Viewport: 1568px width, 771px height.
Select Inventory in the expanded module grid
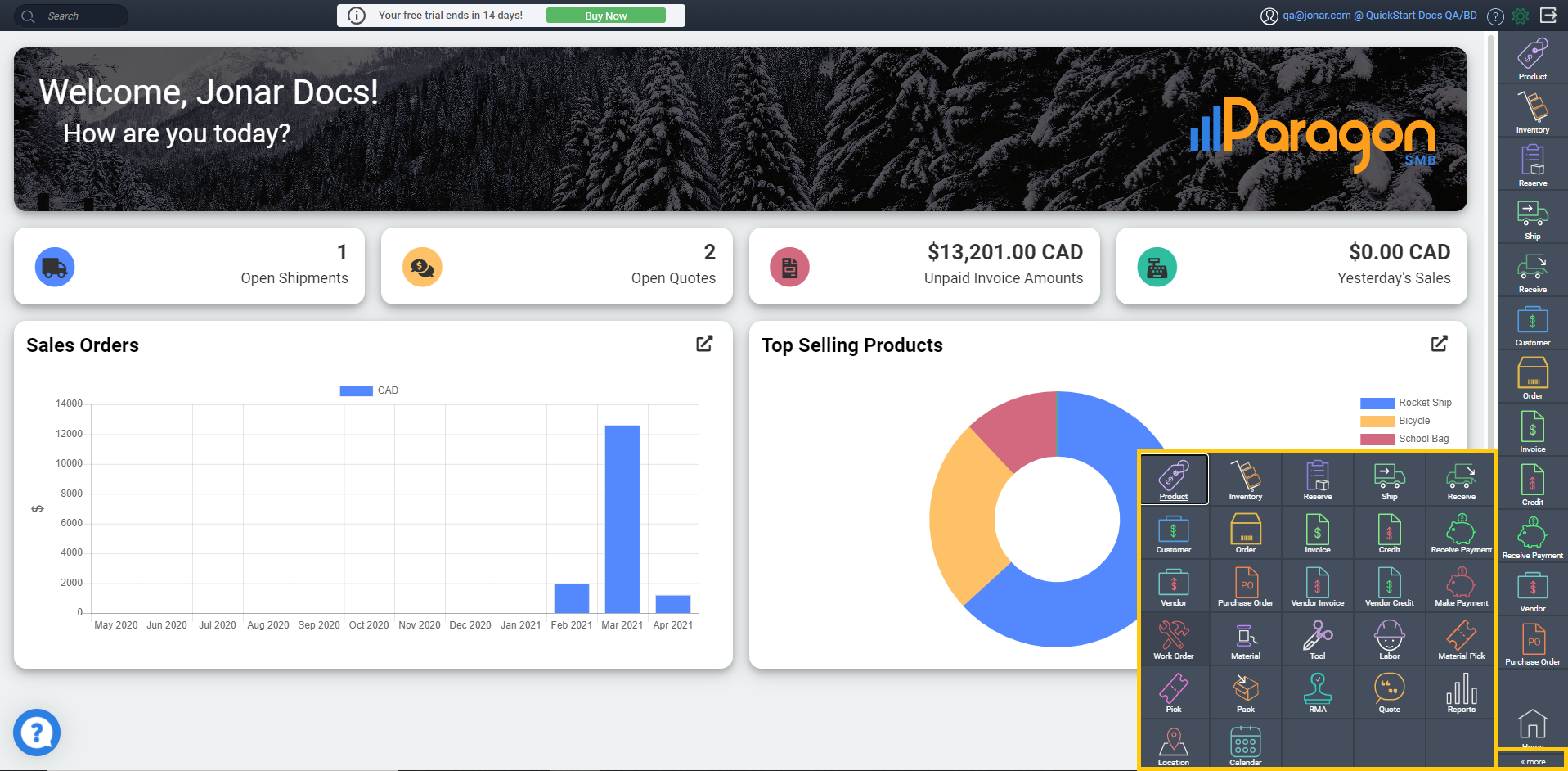(1246, 479)
